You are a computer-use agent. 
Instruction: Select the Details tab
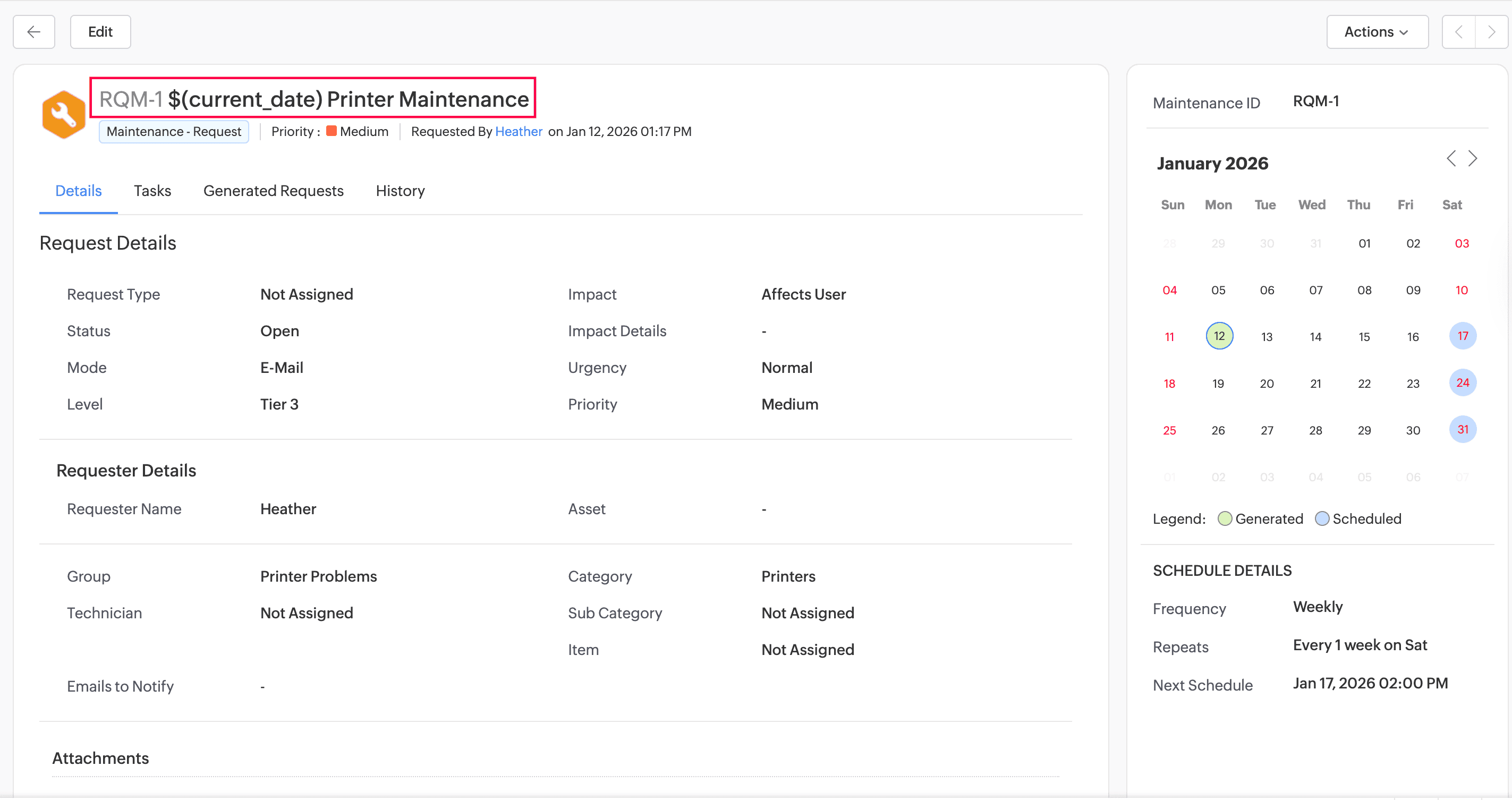(x=78, y=191)
